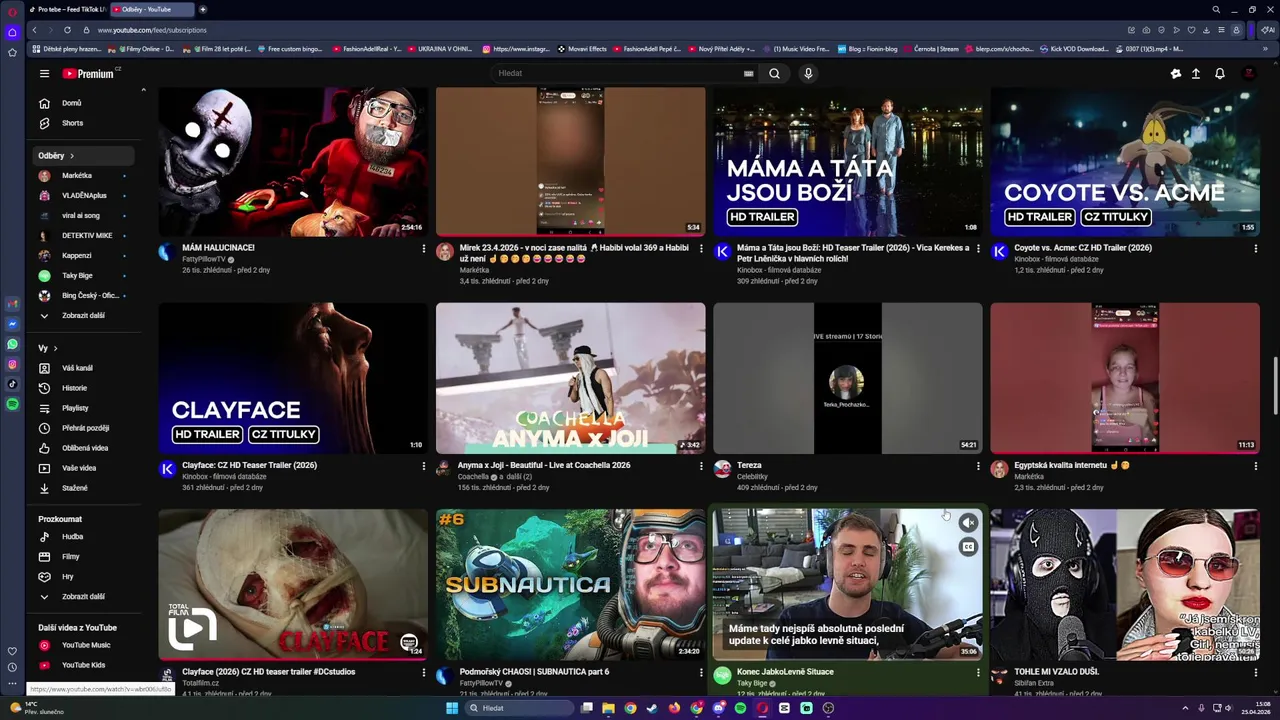
Task: Reload the page in Opera
Action: click(67, 30)
